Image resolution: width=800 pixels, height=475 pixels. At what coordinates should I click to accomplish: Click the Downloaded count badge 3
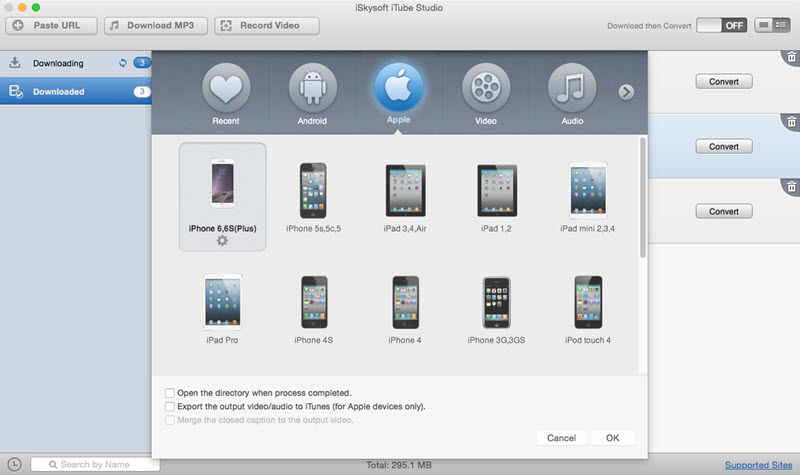[142, 91]
